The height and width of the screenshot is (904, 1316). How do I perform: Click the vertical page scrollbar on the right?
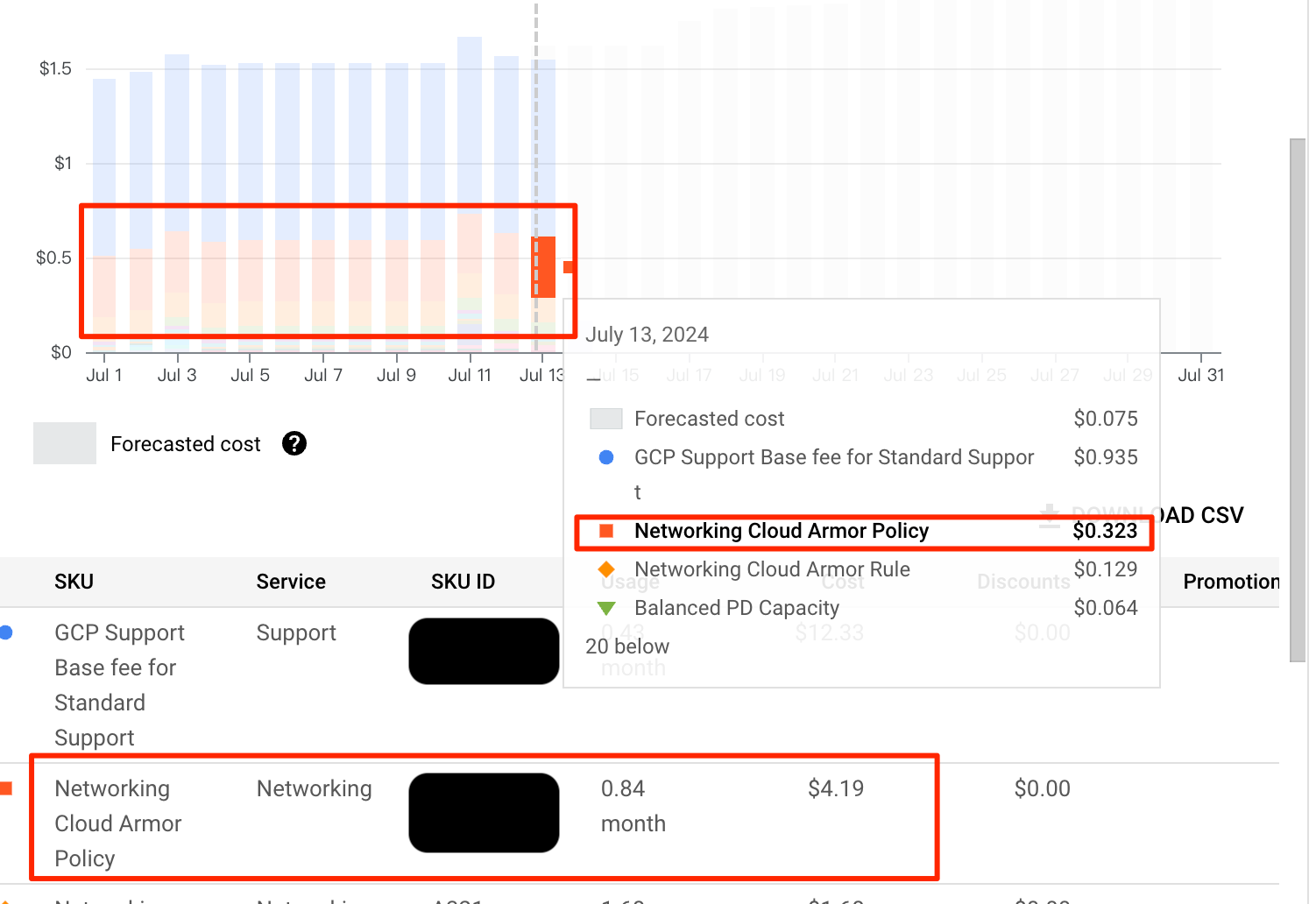click(1298, 399)
